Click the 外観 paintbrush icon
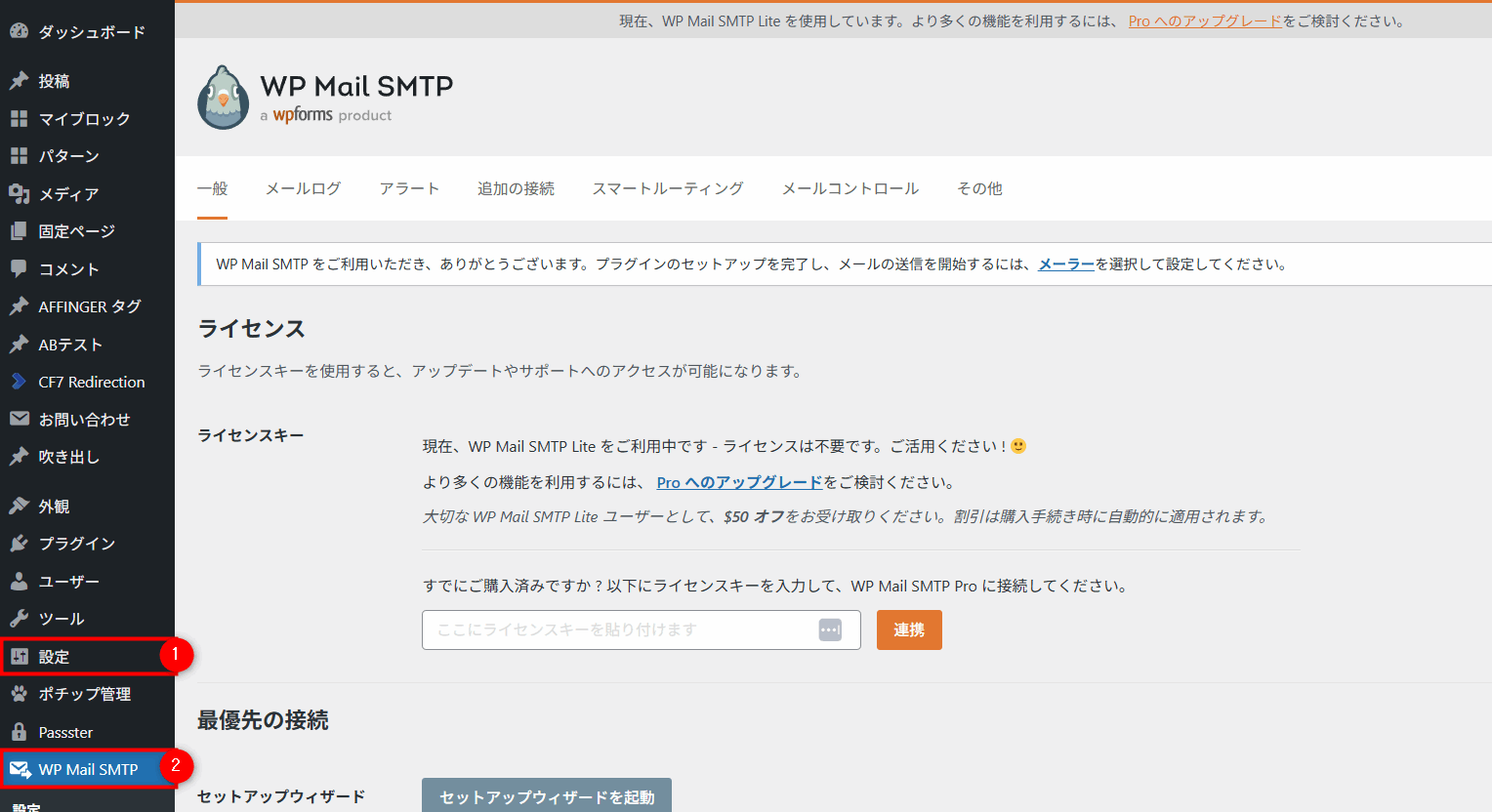The height and width of the screenshot is (812, 1492). [19, 506]
